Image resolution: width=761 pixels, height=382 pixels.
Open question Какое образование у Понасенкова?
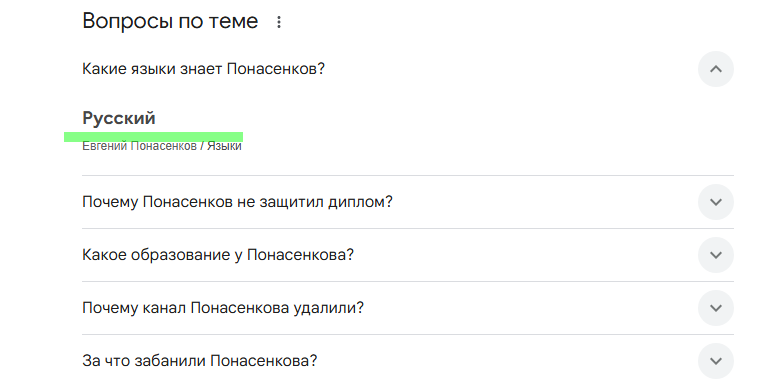tap(218, 255)
